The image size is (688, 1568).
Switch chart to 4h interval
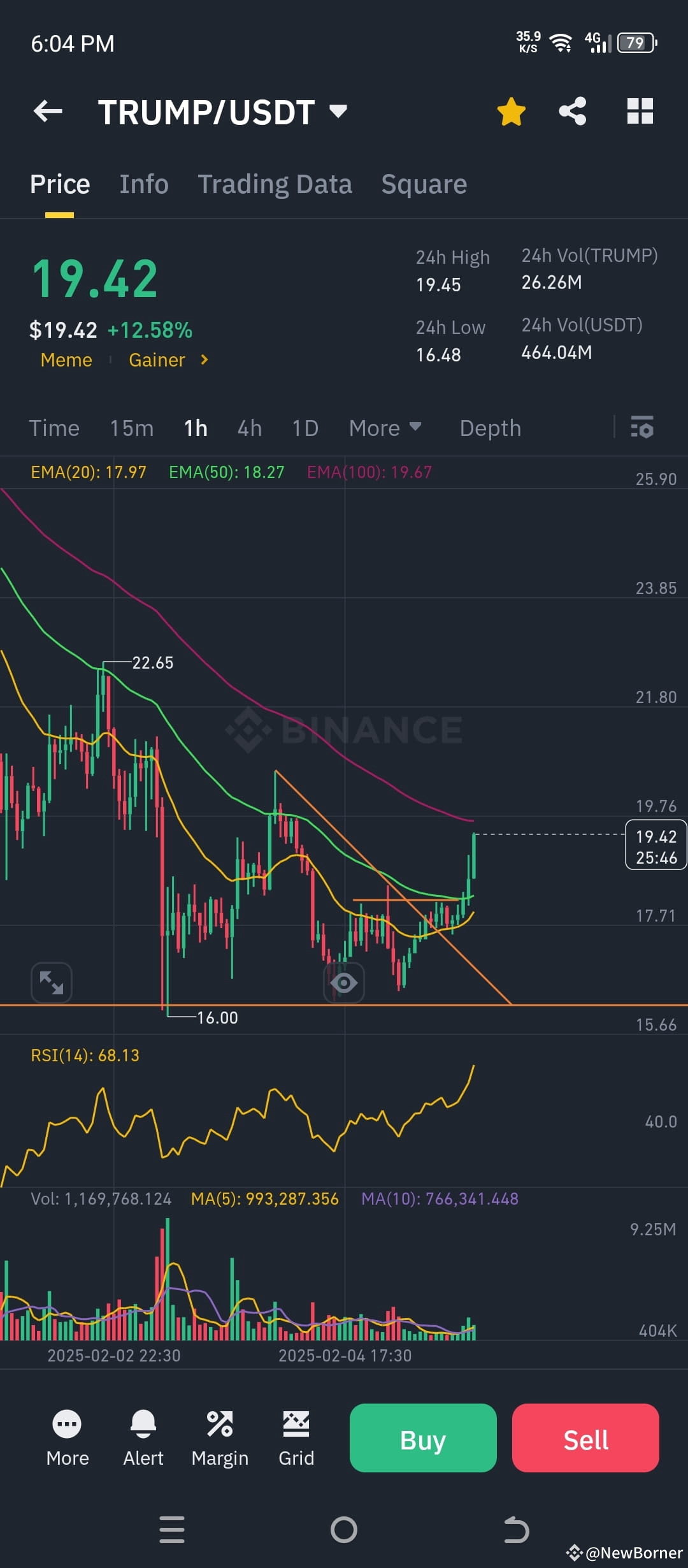[x=250, y=428]
